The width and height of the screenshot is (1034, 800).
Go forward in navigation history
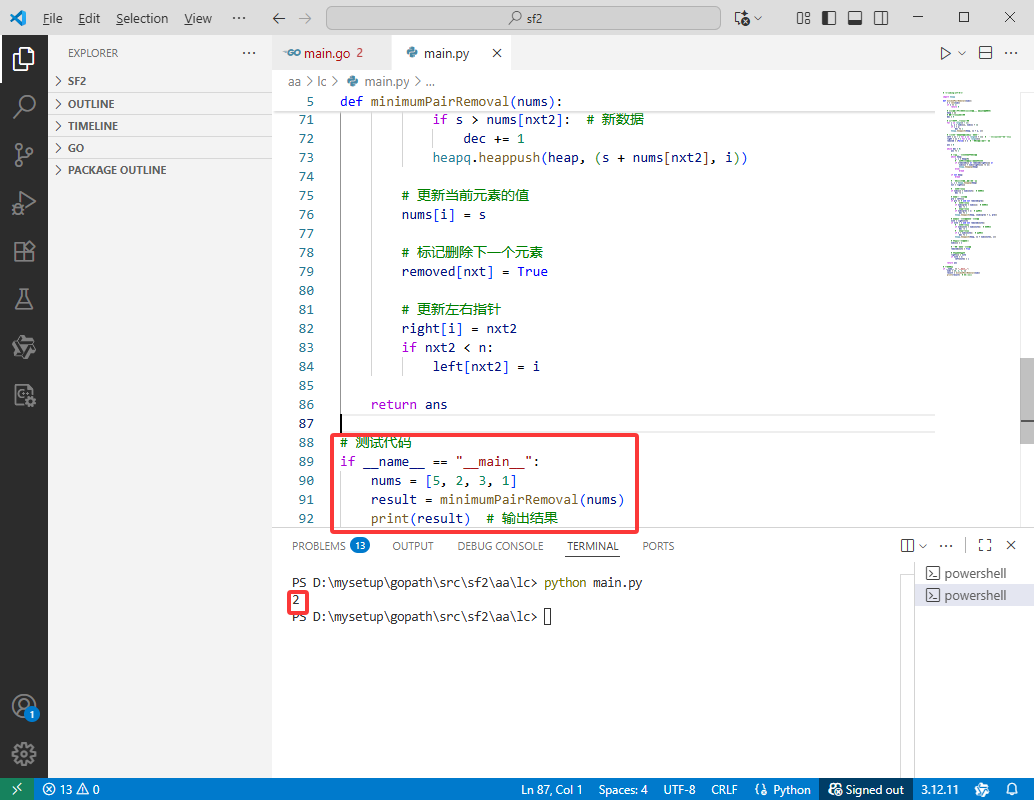pyautogui.click(x=305, y=18)
